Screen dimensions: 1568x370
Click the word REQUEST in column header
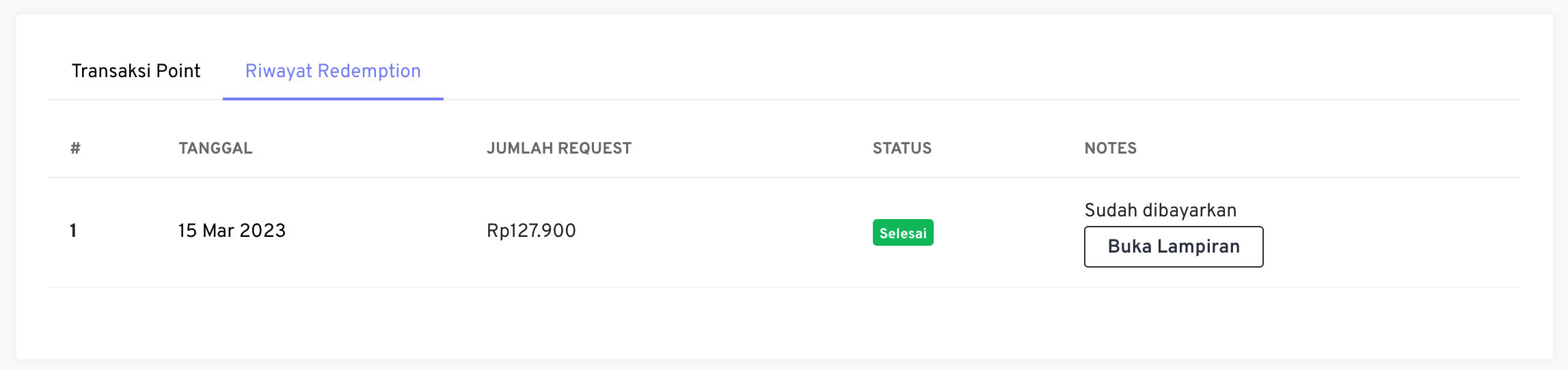click(595, 148)
